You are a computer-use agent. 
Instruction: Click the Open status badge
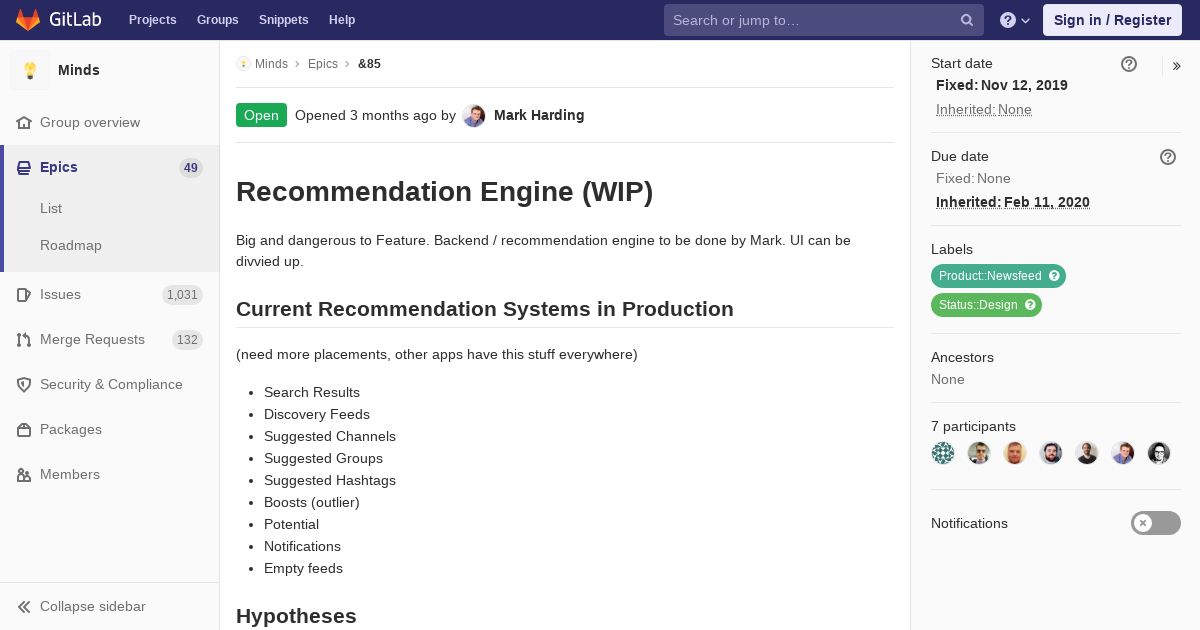tap(261, 115)
